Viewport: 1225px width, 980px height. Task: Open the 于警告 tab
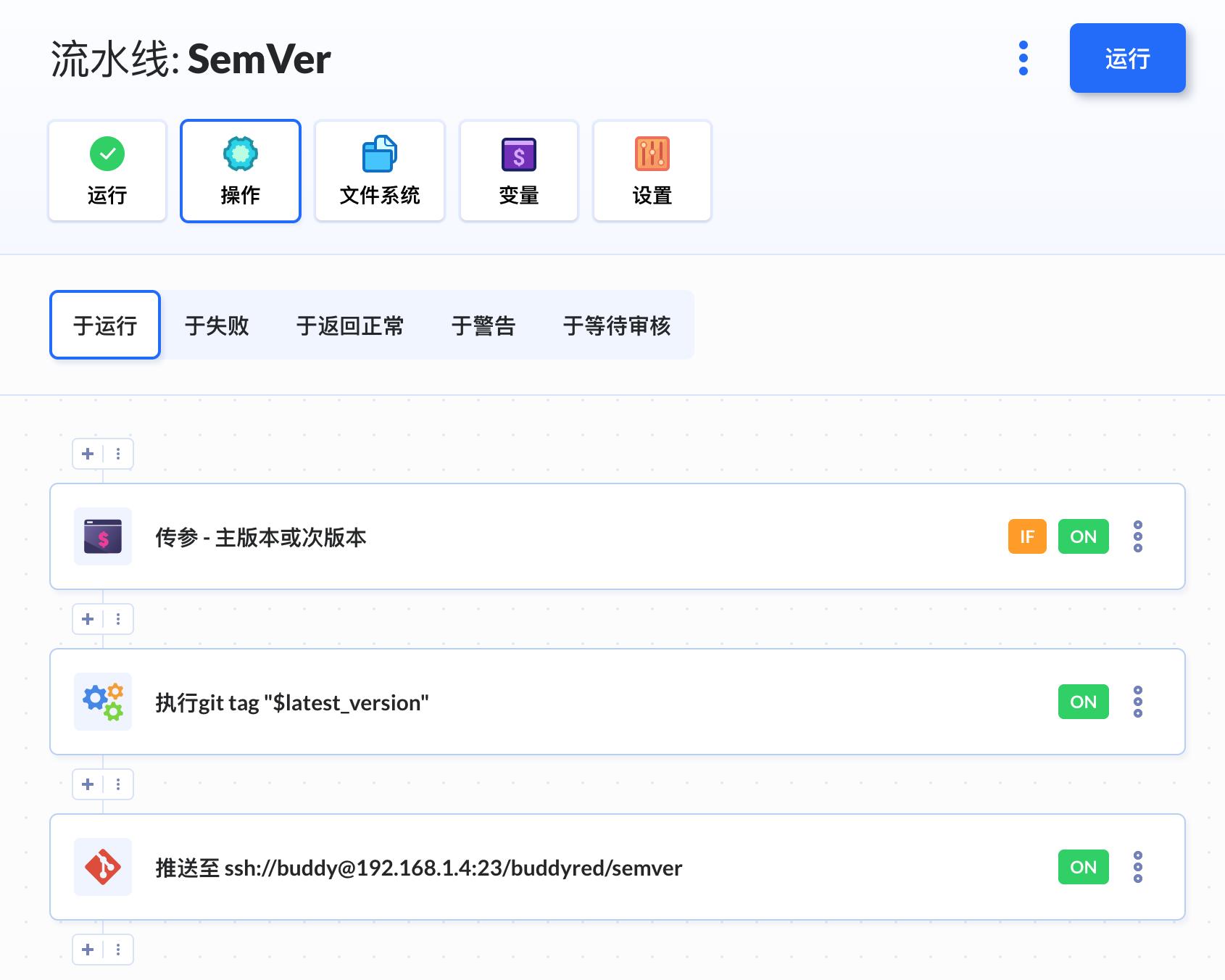click(x=483, y=325)
